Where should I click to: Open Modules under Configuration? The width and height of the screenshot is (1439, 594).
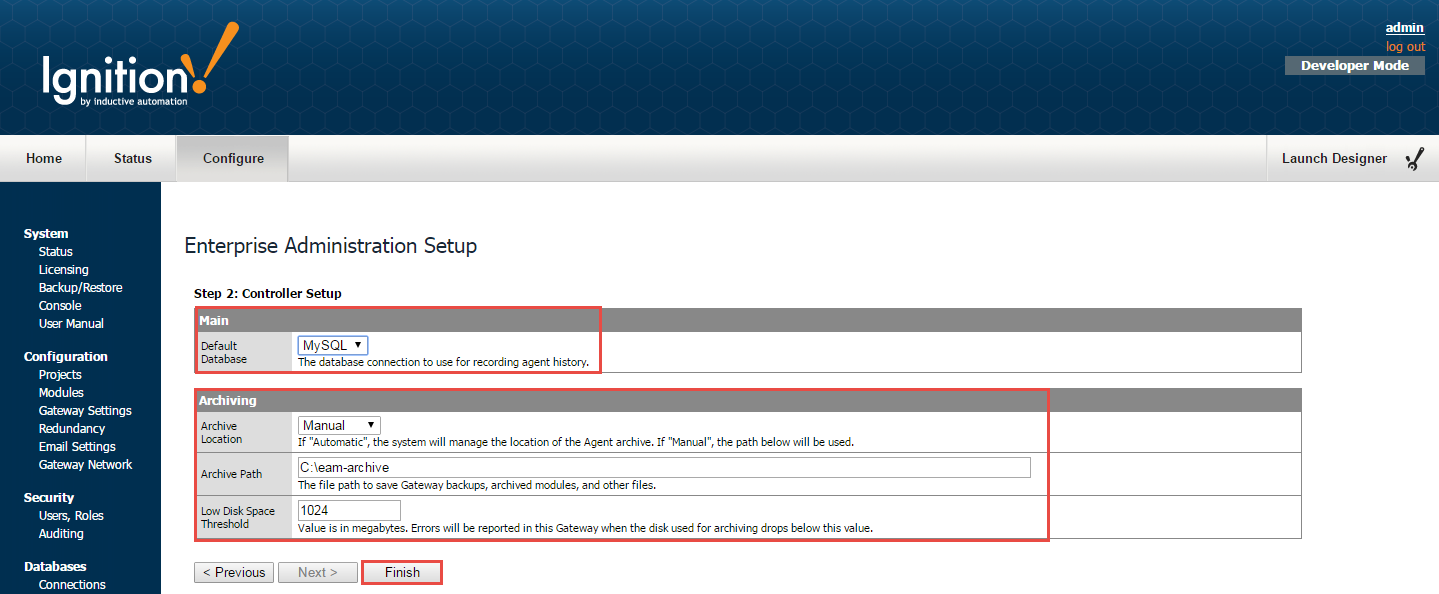point(61,392)
